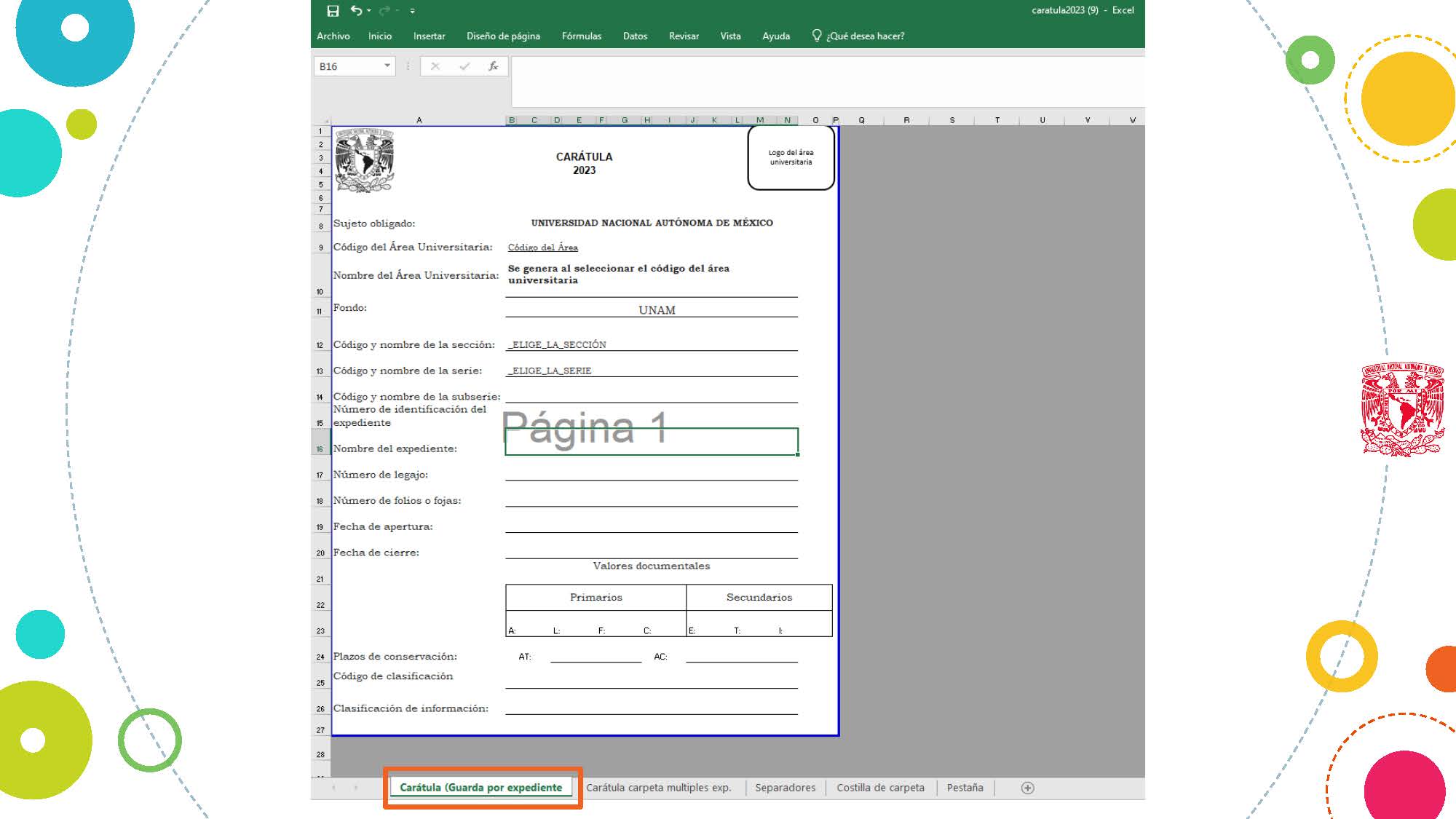Click the _ELIGE_LA_SECCIÓN cell
The image size is (1456, 819).
coord(652,344)
